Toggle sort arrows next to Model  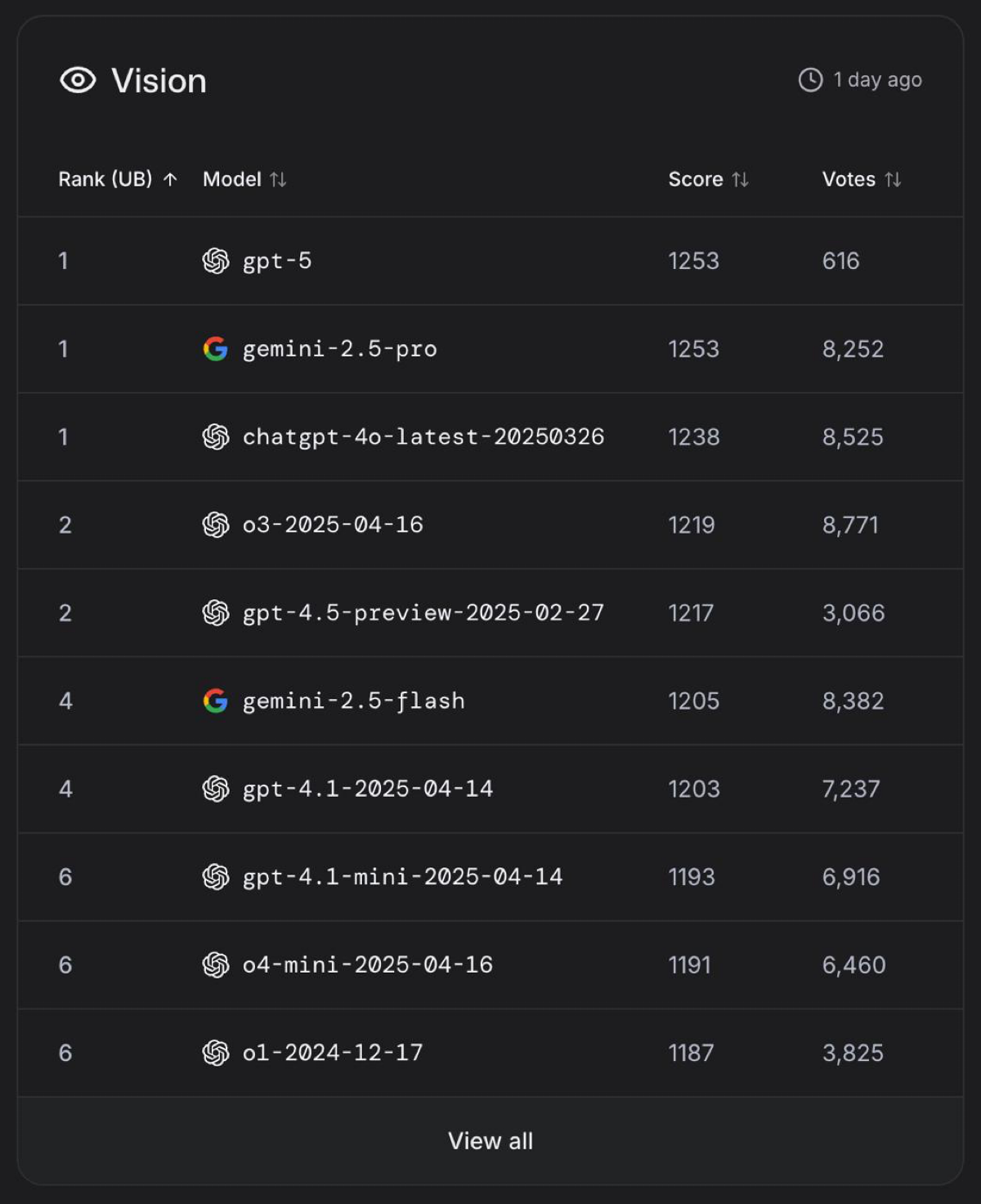[x=278, y=179]
